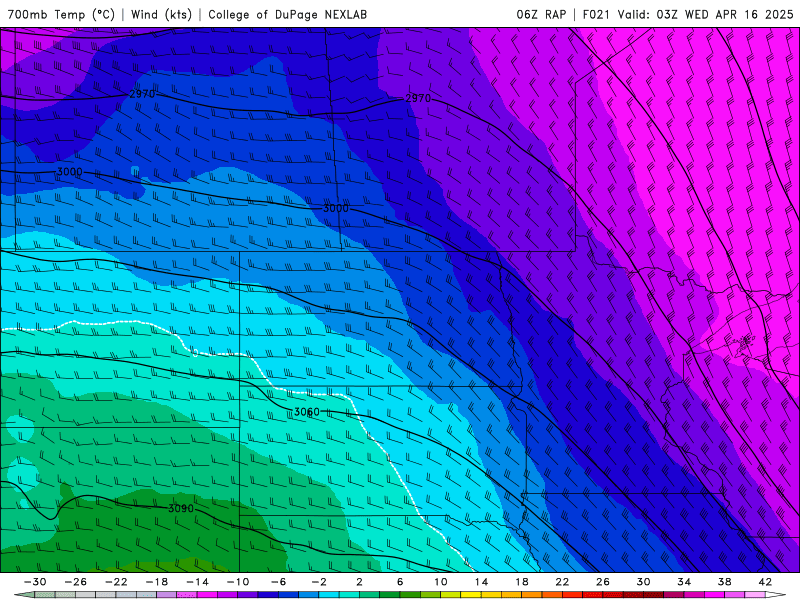Image resolution: width=800 pixels, height=600 pixels.
Task: Click the "18" color scale value
Action: click(x=521, y=582)
